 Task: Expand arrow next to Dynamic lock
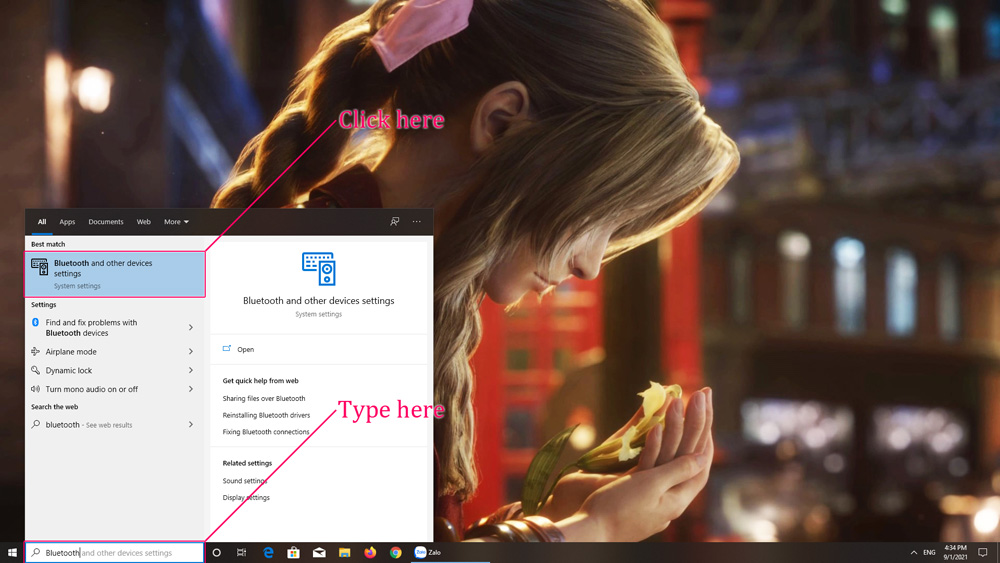[x=191, y=370]
